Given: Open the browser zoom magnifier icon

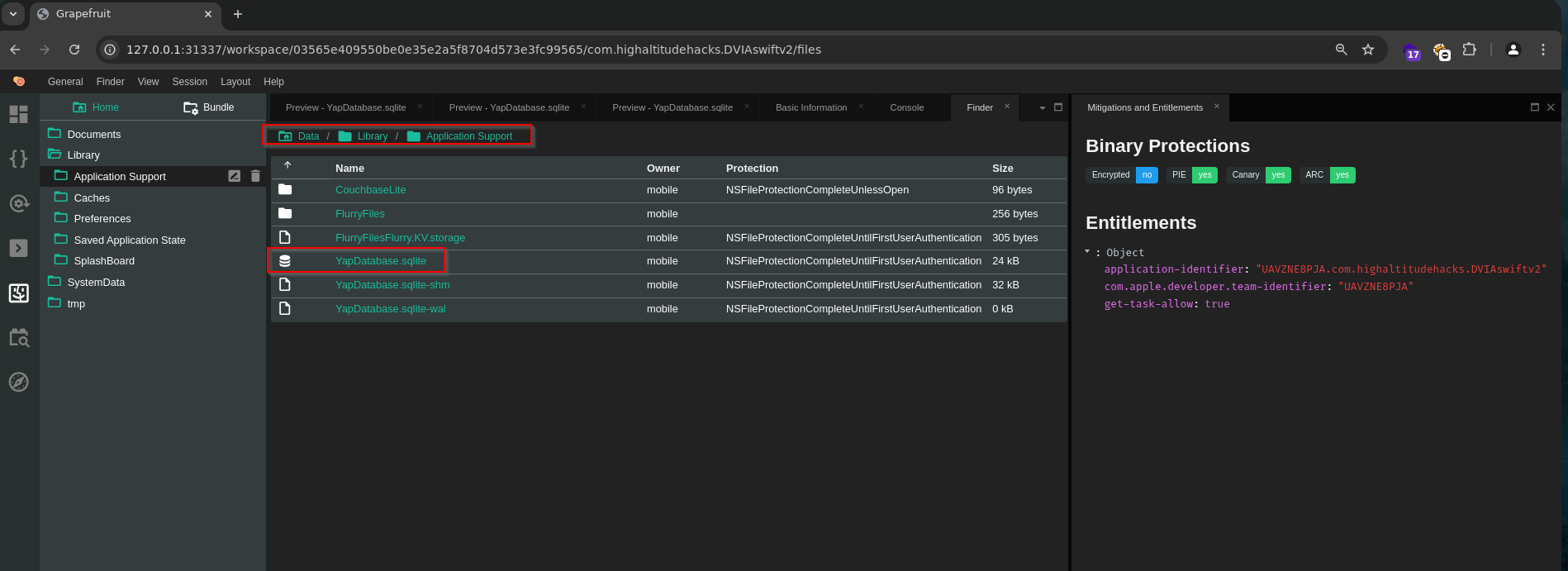Looking at the screenshot, I should tap(1342, 50).
